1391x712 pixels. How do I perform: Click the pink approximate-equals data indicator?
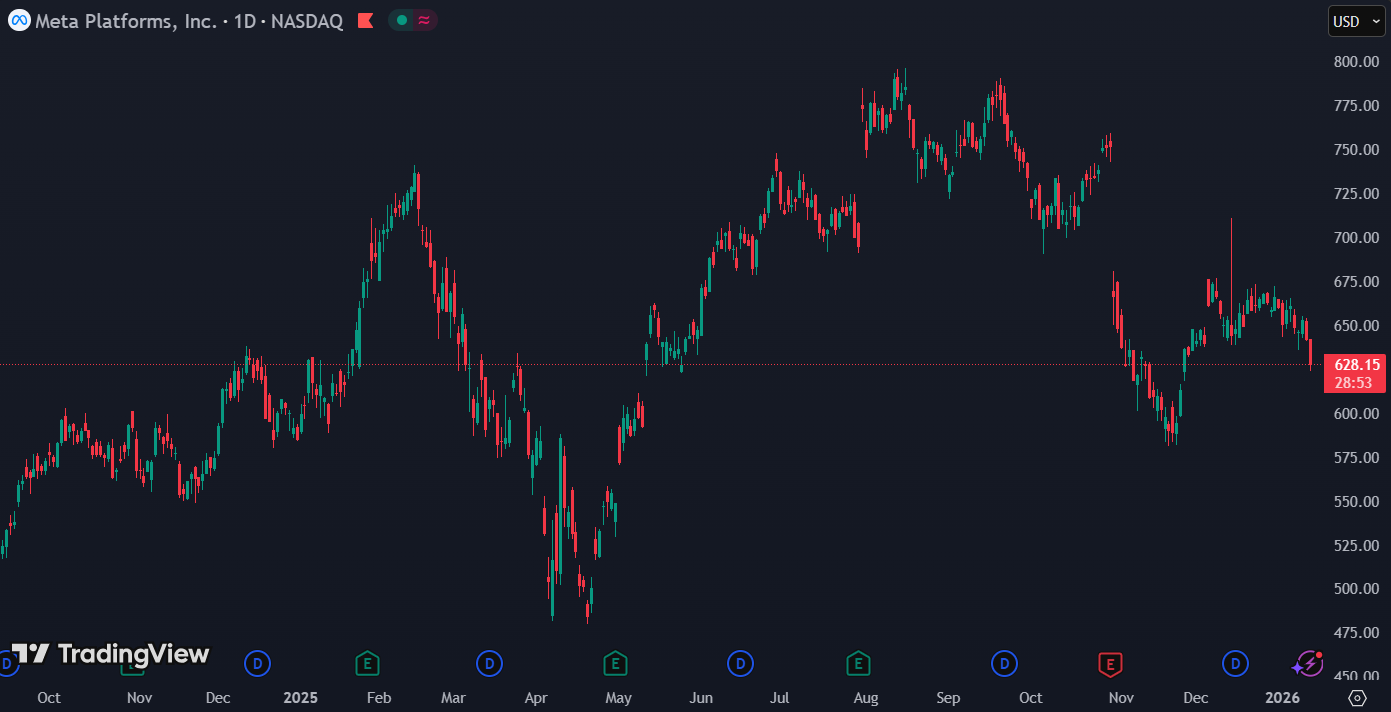pyautogui.click(x=425, y=20)
